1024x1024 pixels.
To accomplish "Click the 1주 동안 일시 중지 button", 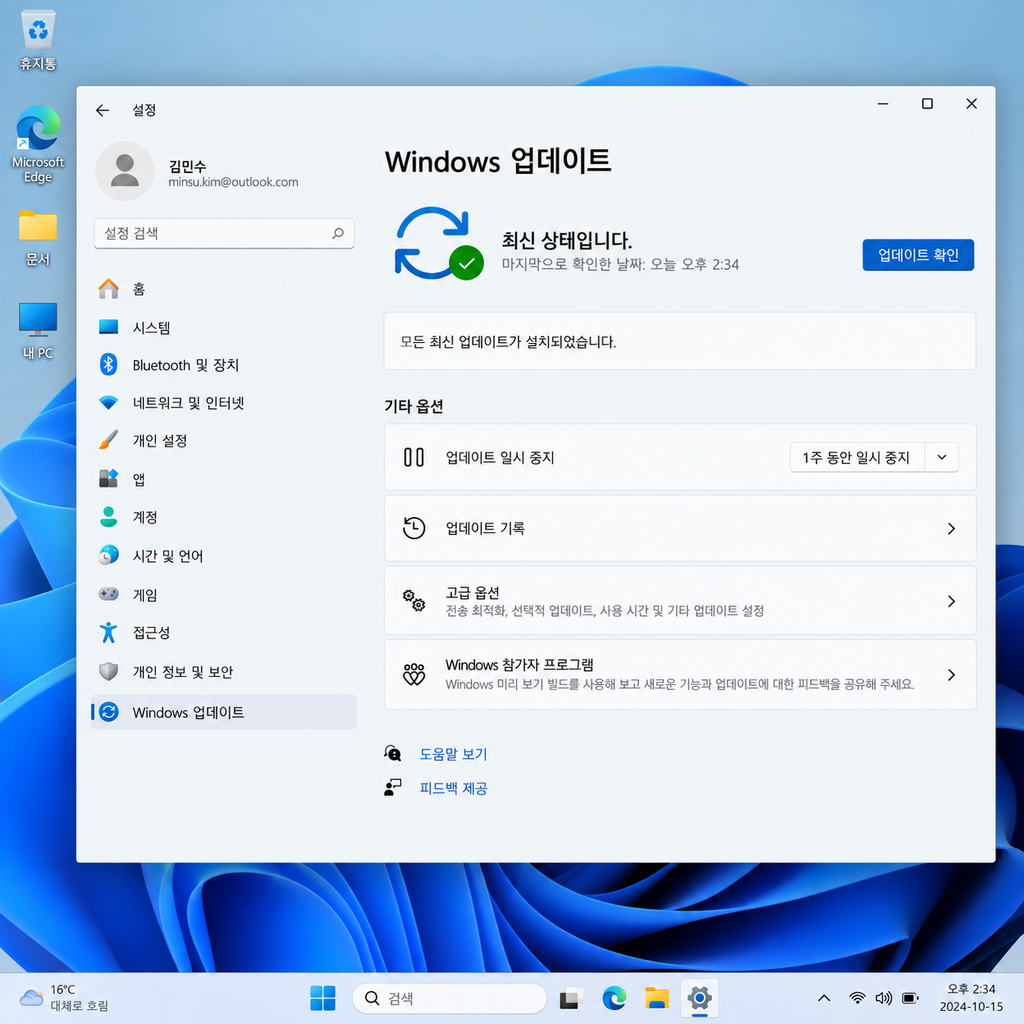I will (x=856, y=457).
